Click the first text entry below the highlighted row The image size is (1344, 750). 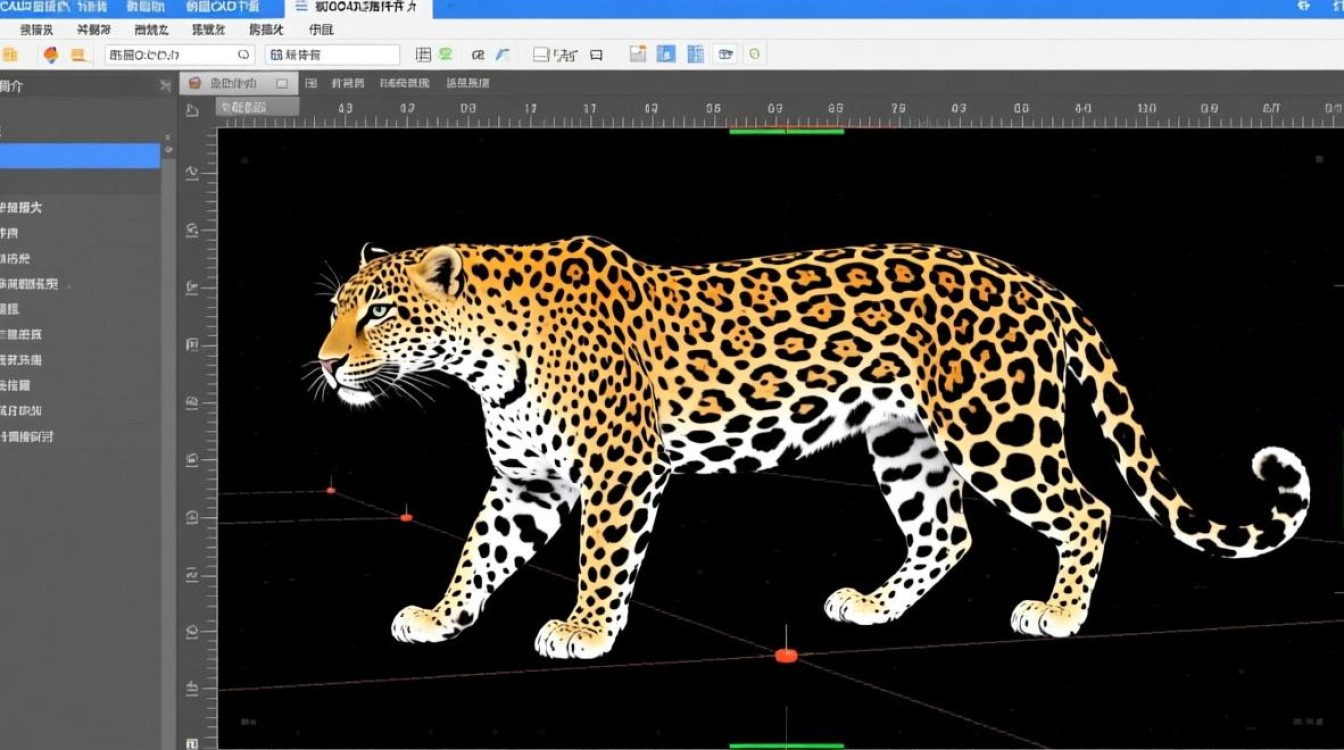[22, 208]
